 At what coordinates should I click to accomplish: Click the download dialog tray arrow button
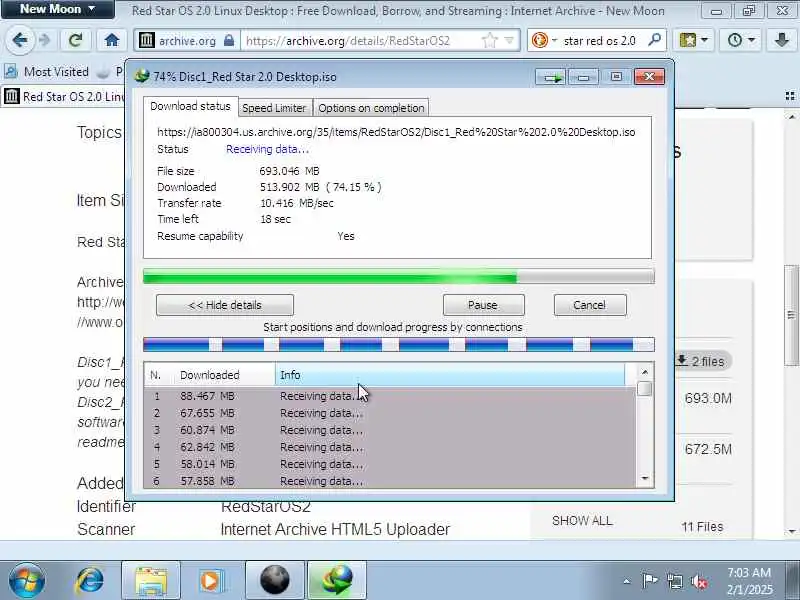552,77
